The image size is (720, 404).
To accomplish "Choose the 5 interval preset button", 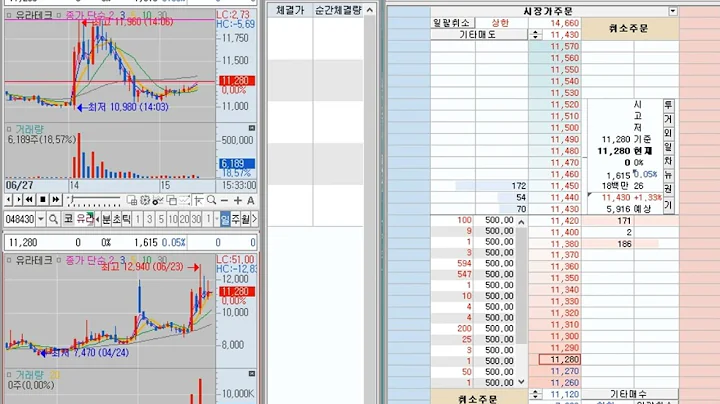I will 161,219.
